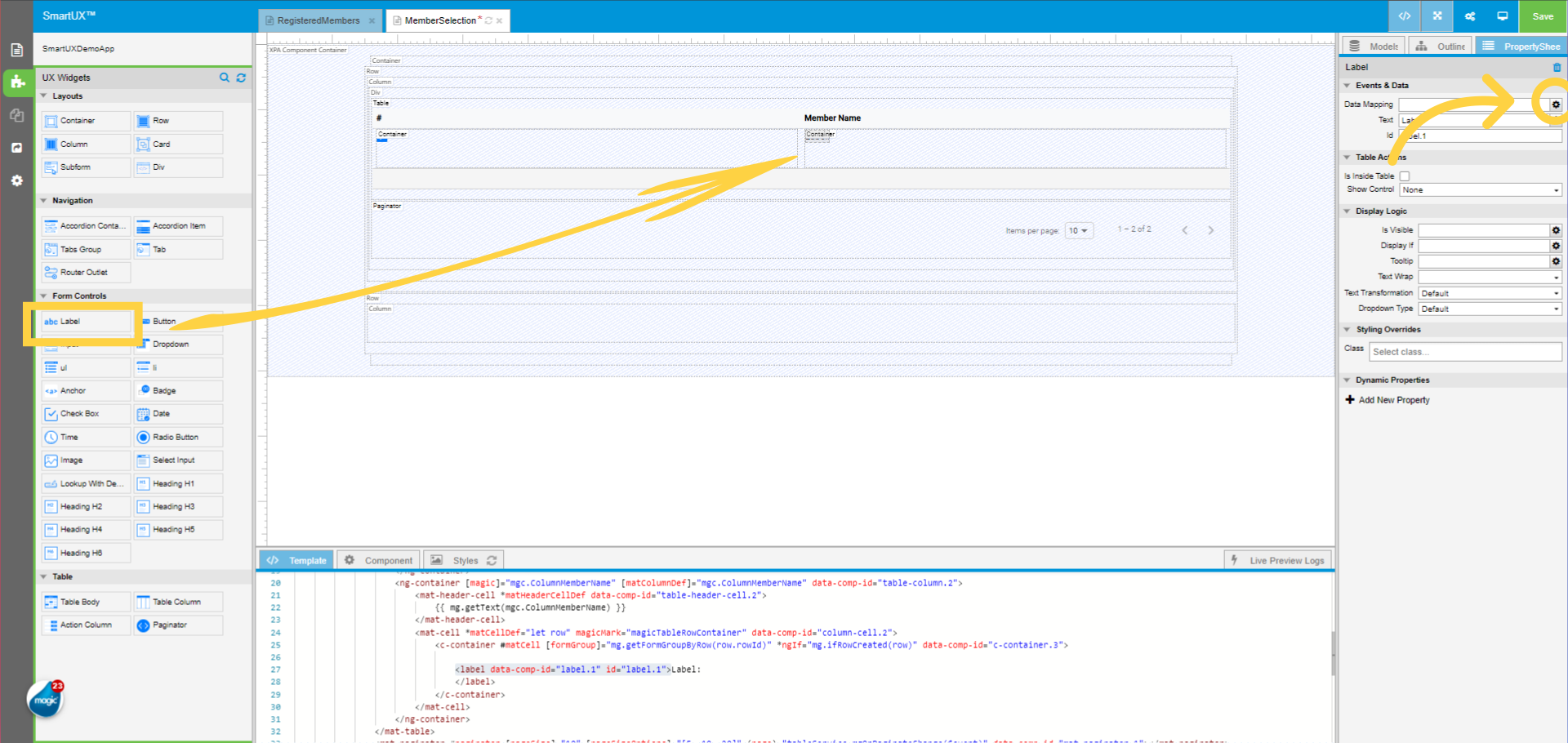Open the Is Visible gear control

[1555, 229]
